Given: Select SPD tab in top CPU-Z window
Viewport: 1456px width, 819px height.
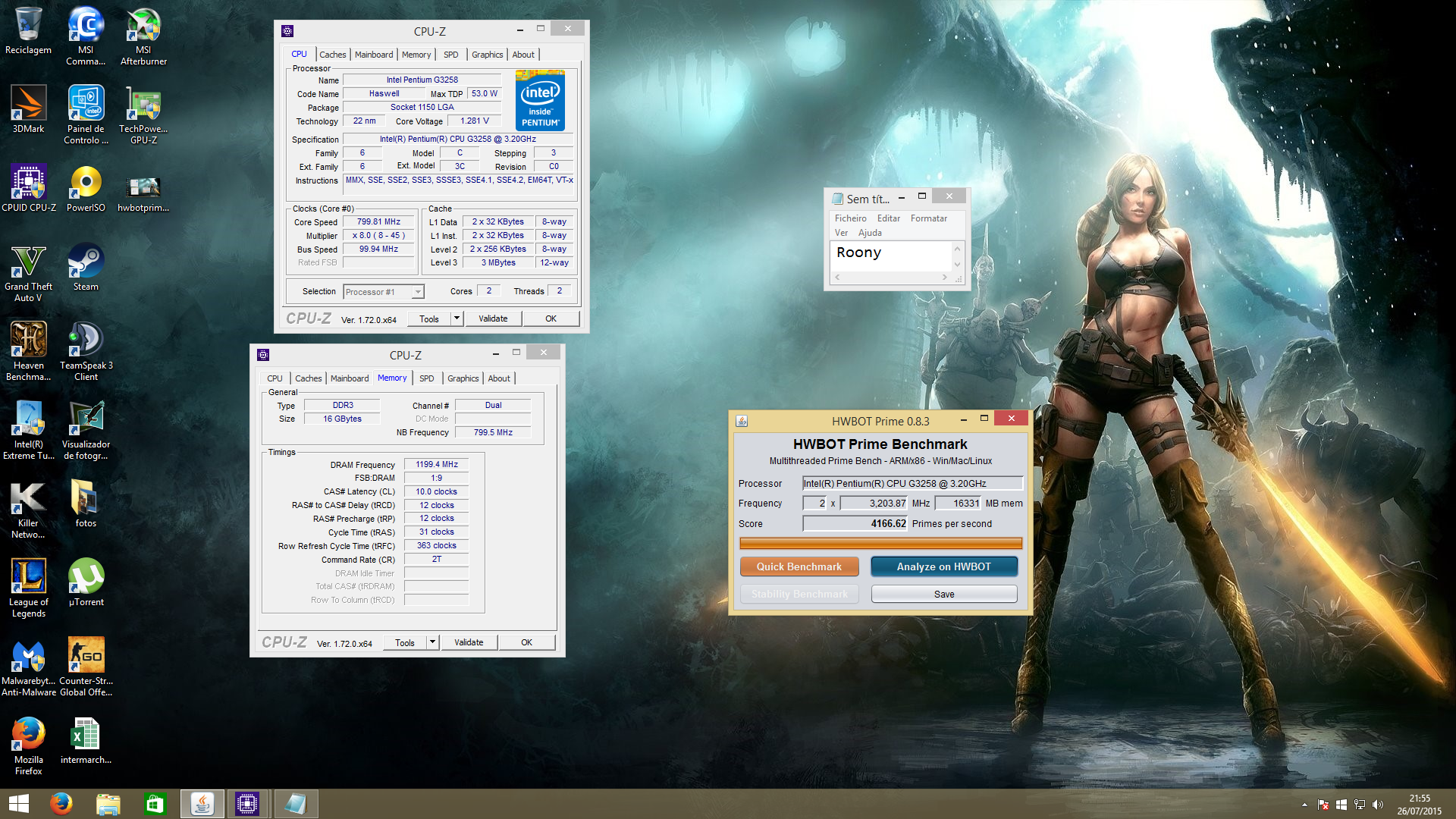Looking at the screenshot, I should click(450, 55).
